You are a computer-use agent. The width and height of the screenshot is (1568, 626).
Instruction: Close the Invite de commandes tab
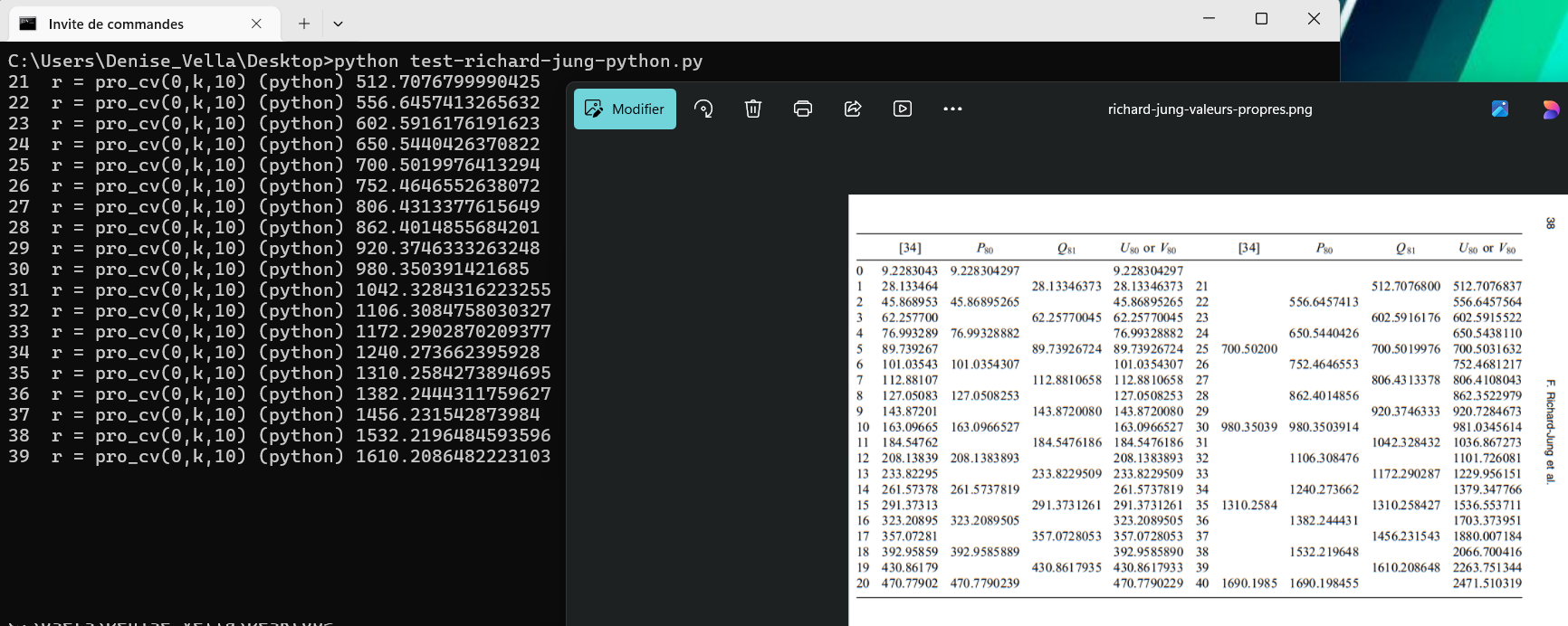tap(256, 24)
